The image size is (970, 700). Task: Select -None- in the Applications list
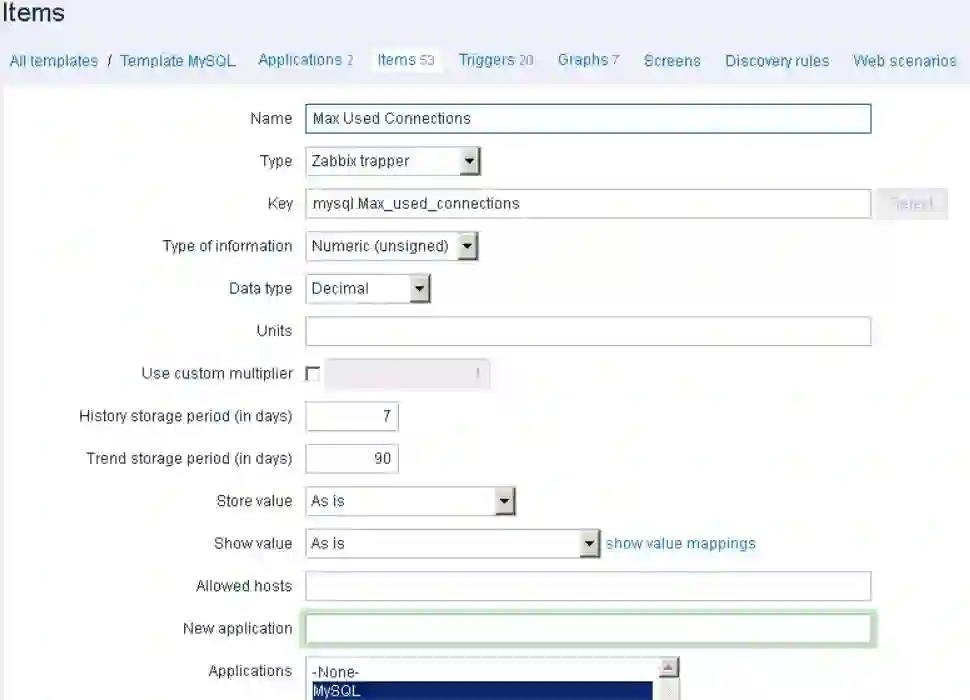tap(483, 672)
